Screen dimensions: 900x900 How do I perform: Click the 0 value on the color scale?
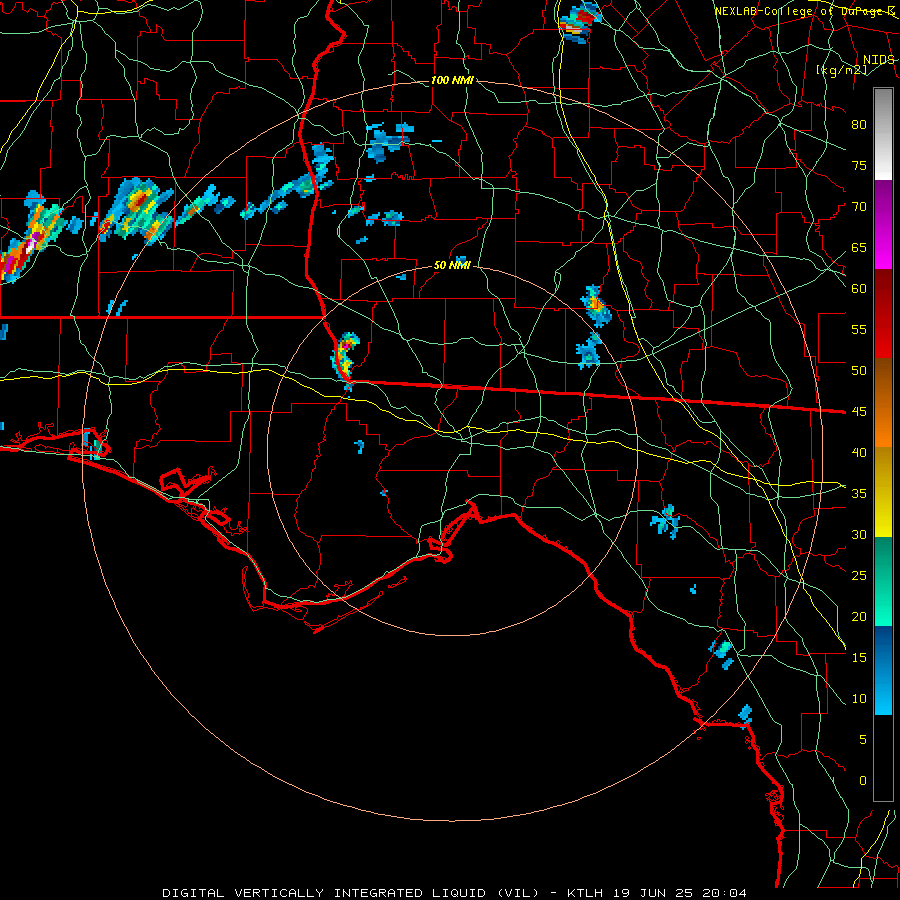[x=862, y=781]
